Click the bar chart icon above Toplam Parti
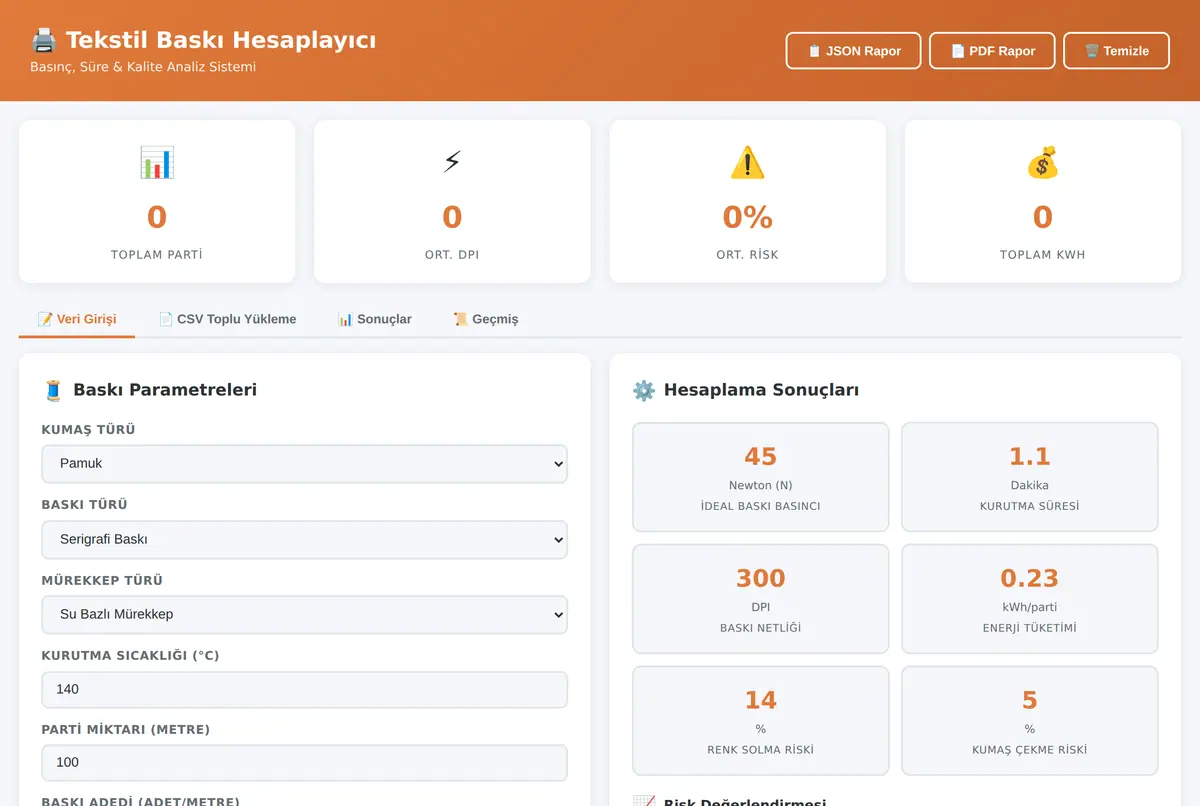Screen dimensions: 1200x806 (157, 162)
